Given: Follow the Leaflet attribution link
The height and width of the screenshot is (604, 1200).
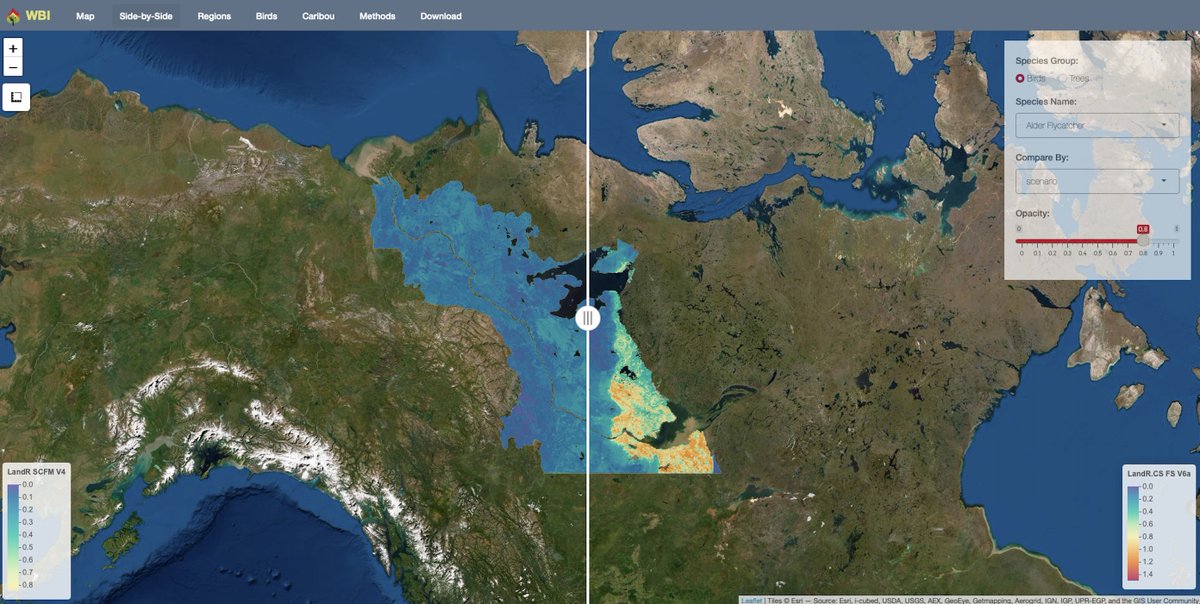Looking at the screenshot, I should (751, 600).
